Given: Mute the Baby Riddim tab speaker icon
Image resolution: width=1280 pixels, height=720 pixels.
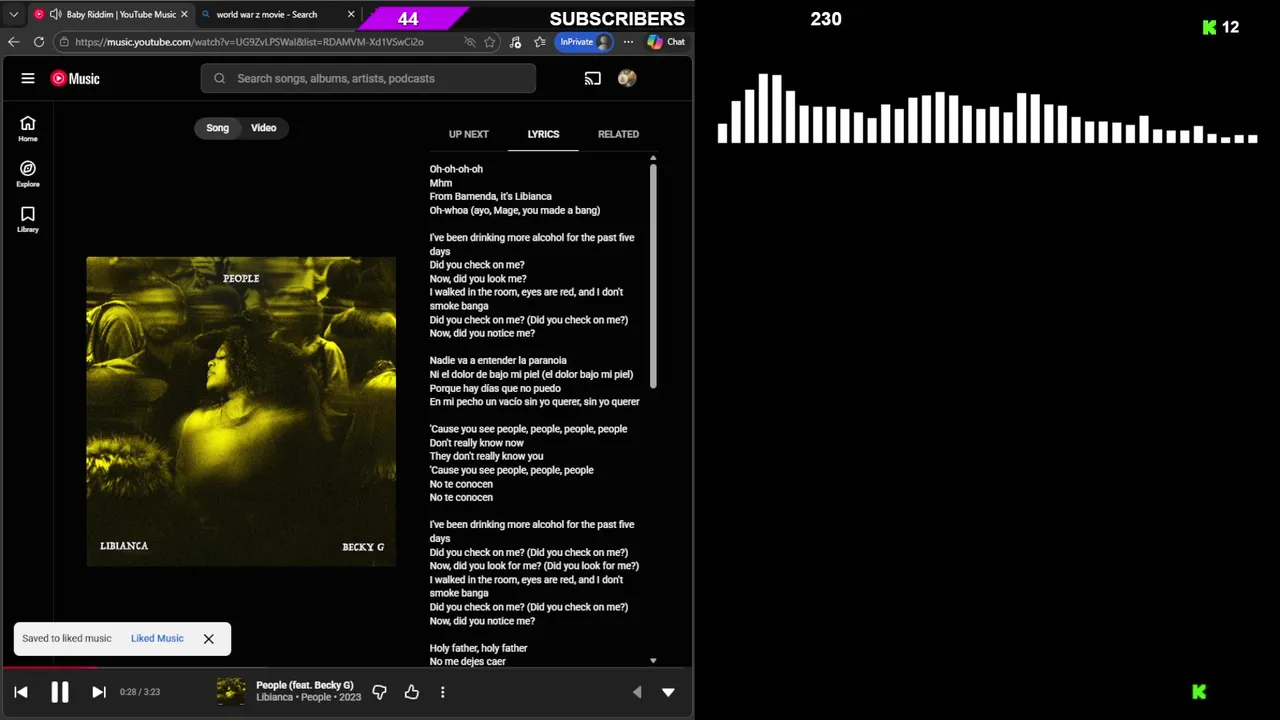Looking at the screenshot, I should point(55,14).
